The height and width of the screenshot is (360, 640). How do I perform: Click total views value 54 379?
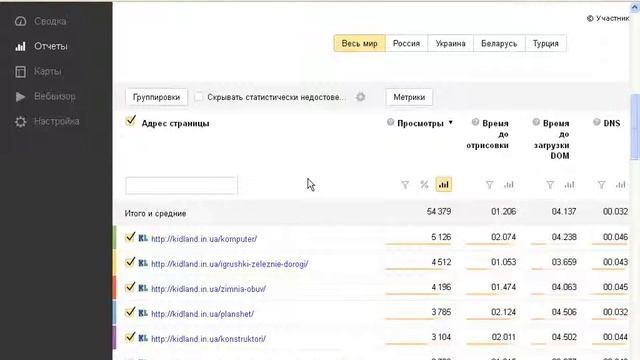point(438,211)
